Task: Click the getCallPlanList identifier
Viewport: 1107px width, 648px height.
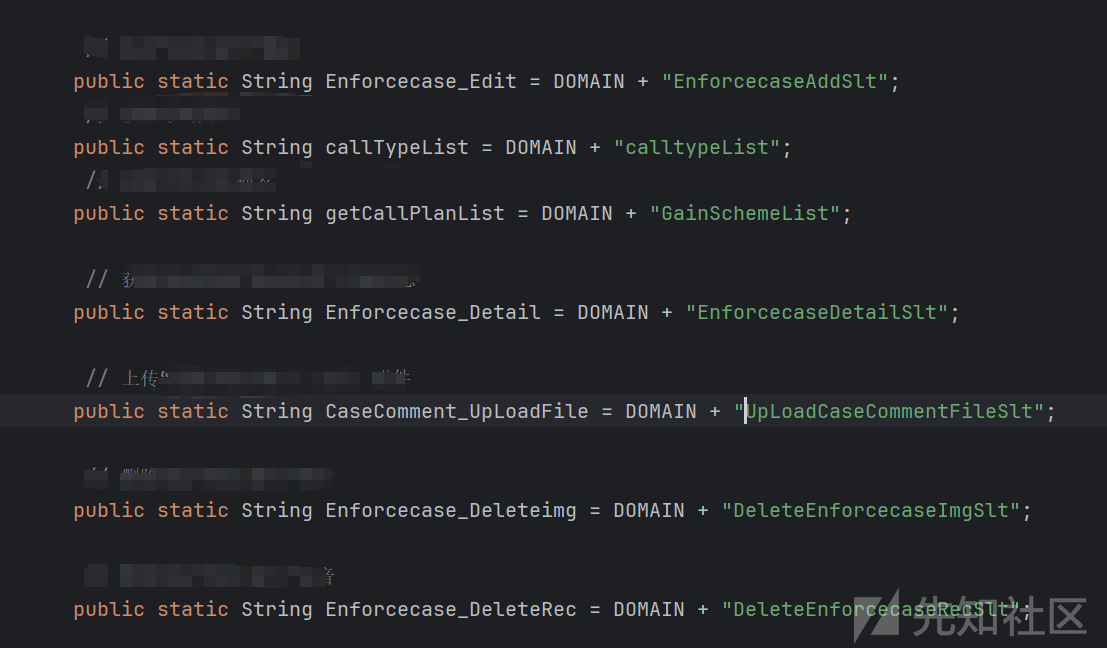Action: 415,213
